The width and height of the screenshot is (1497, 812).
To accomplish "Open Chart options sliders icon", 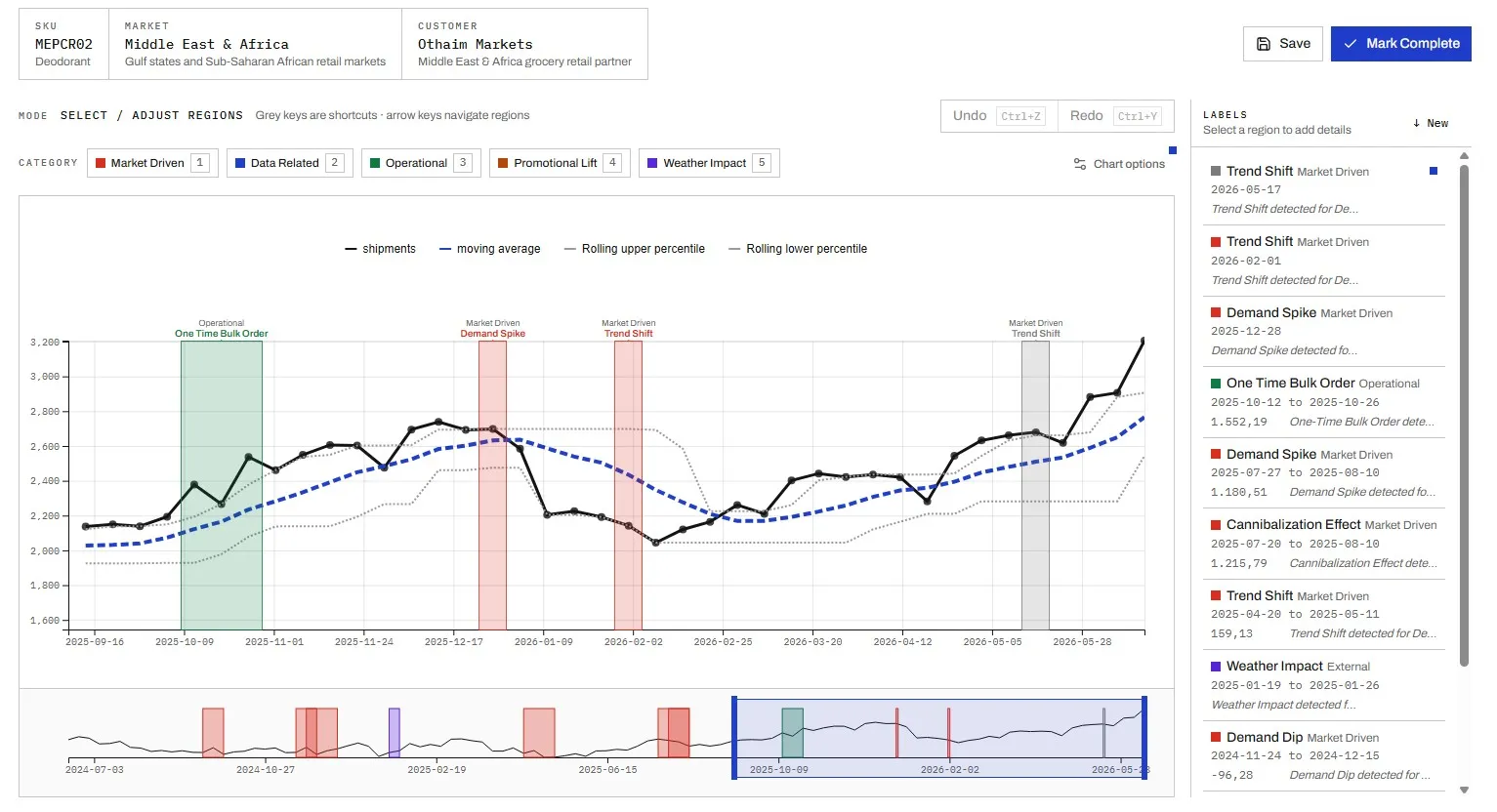I will [x=1080, y=164].
